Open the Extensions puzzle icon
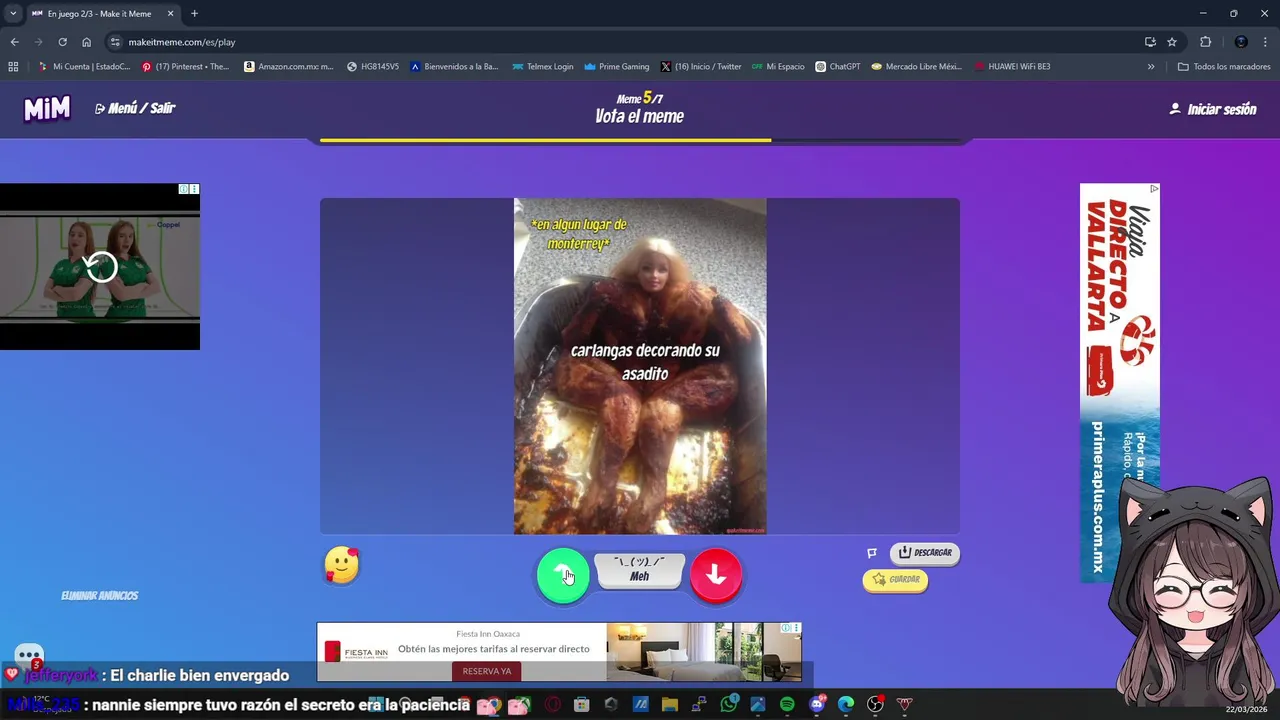This screenshot has height=720, width=1280. click(1205, 42)
